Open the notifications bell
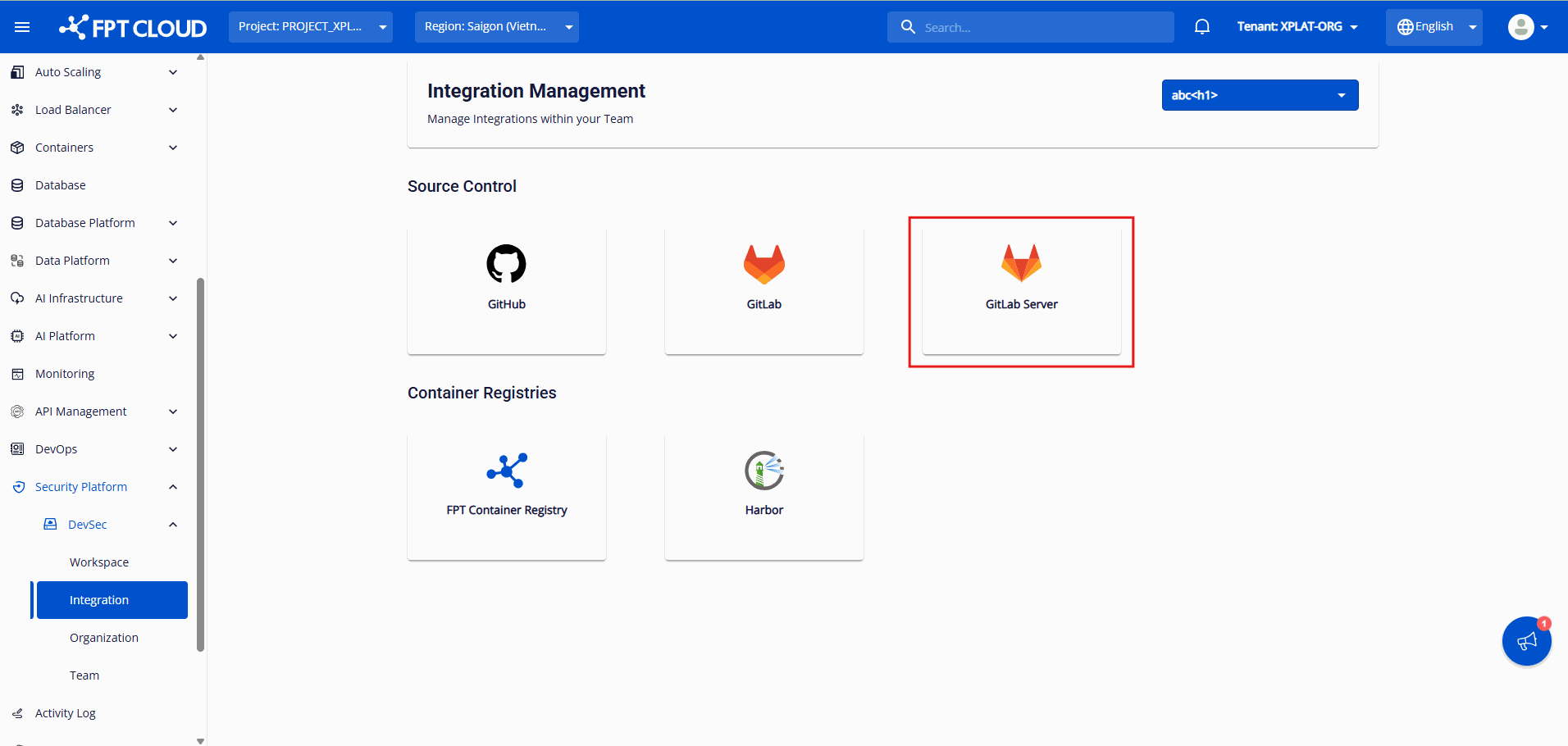 coord(1202,26)
